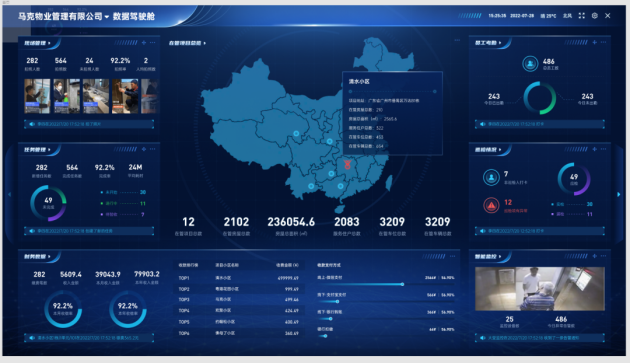The height and width of the screenshot is (363, 630).
Task: Click the person icon beside the number 7
Action: point(491,177)
